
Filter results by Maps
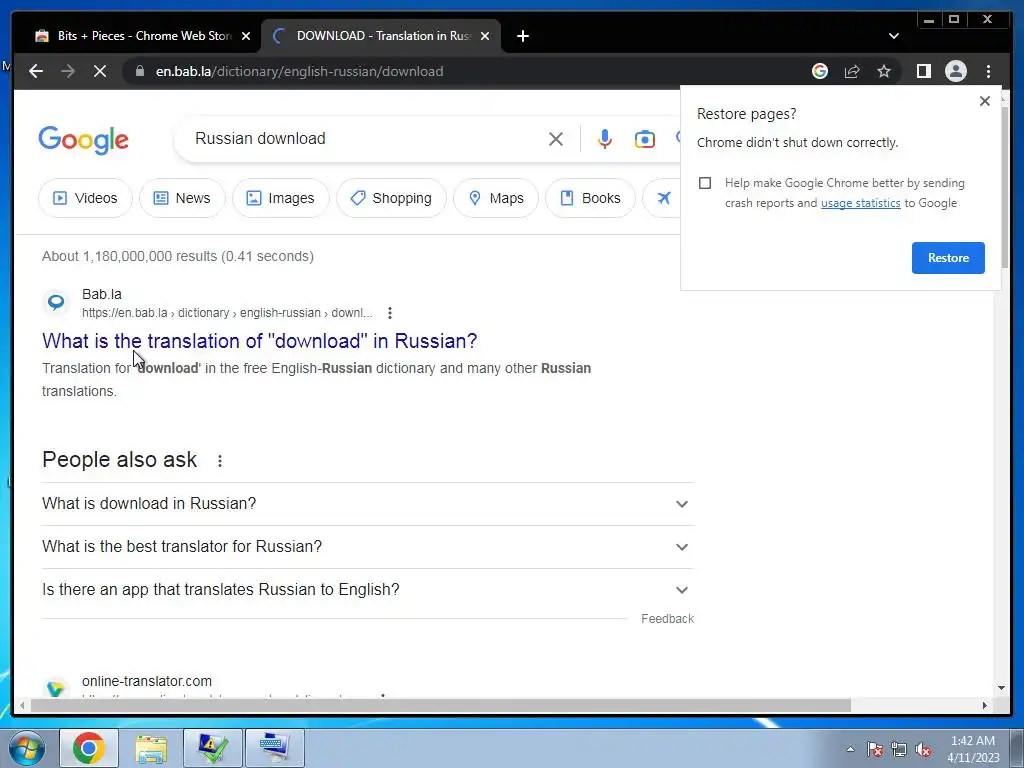(x=496, y=198)
